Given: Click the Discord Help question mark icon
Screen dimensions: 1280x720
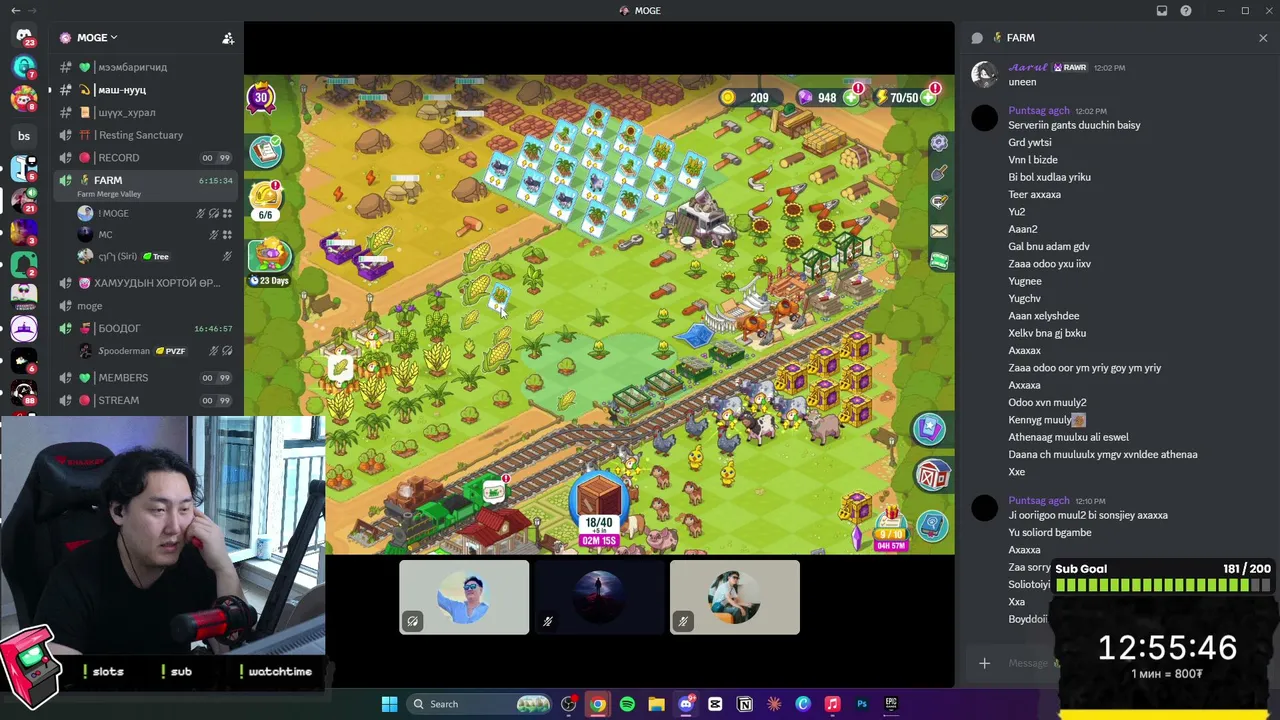Looking at the screenshot, I should coord(1186,11).
